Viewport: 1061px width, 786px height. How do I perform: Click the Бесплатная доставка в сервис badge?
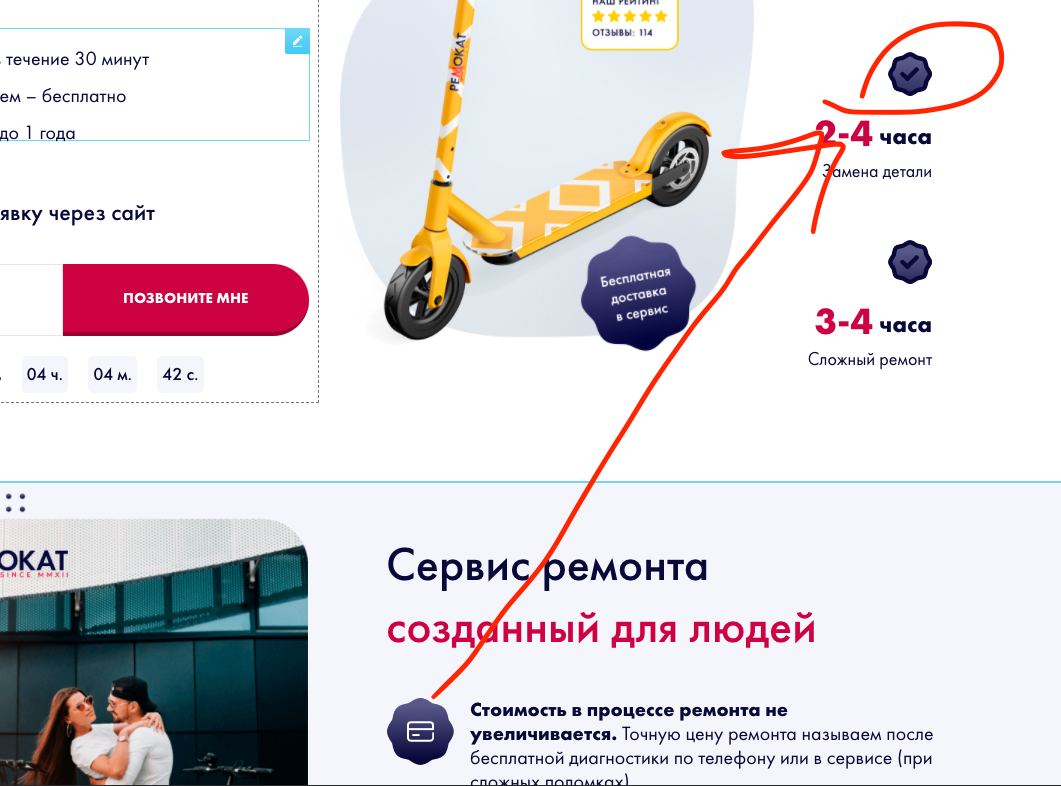[x=634, y=292]
